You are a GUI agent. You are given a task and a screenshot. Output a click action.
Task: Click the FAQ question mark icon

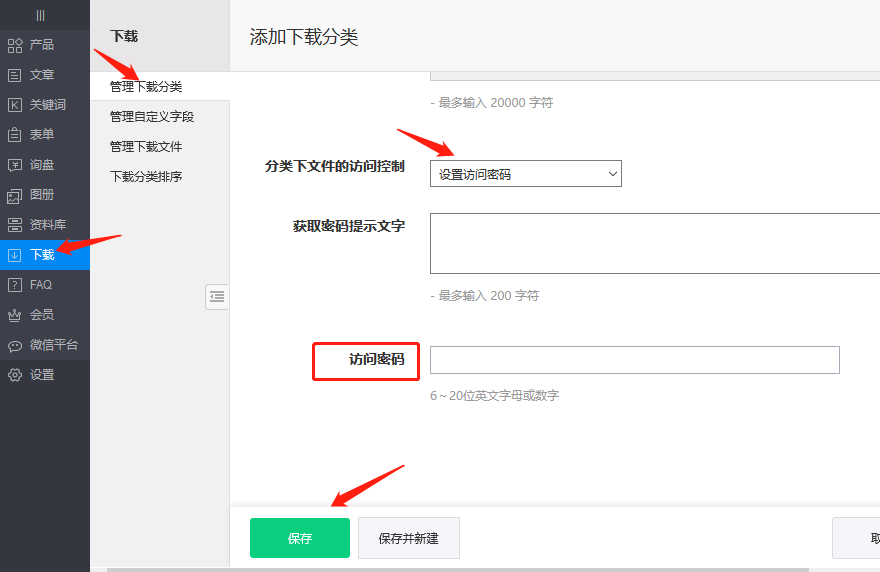pyautogui.click(x=15, y=285)
